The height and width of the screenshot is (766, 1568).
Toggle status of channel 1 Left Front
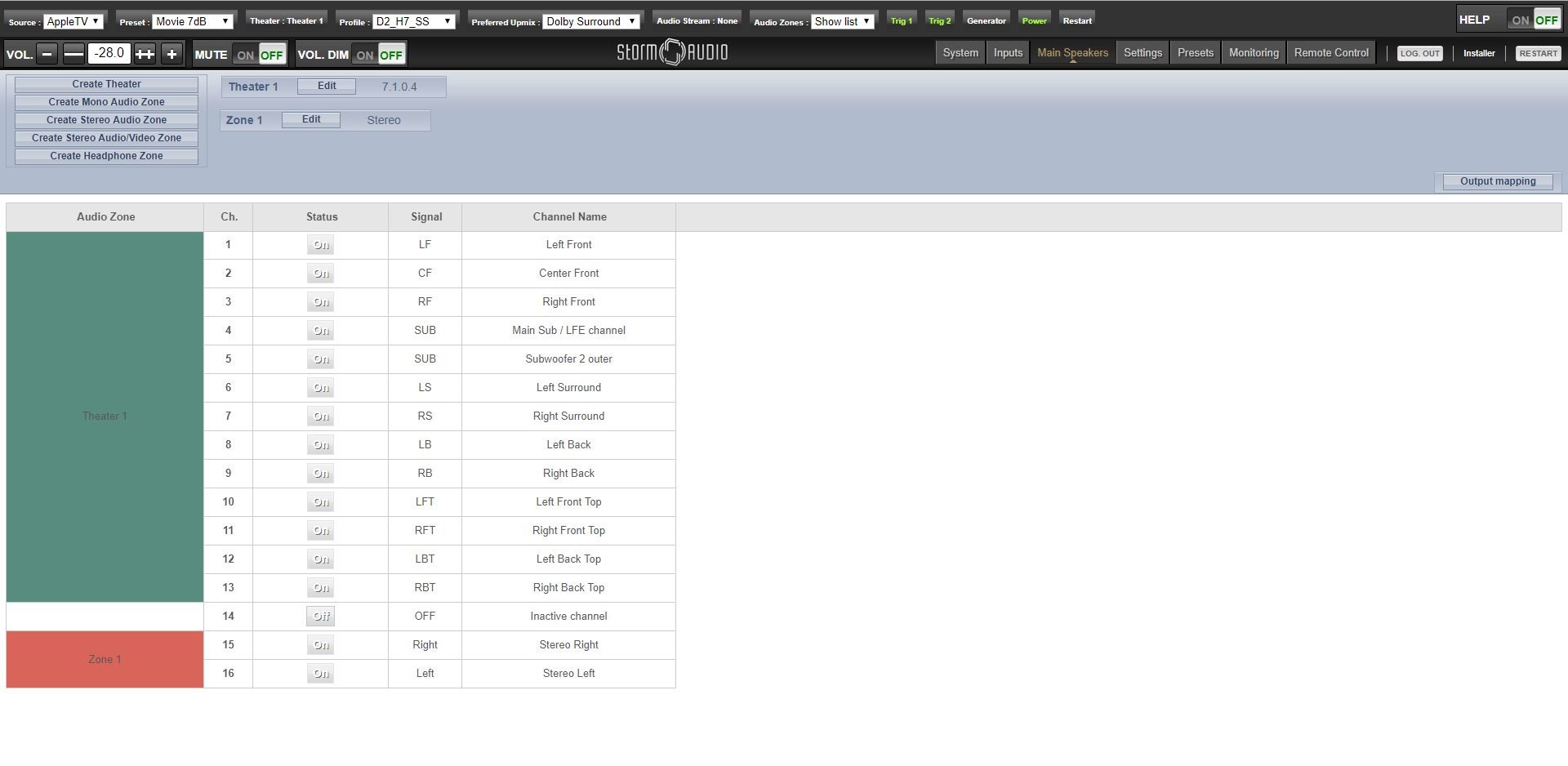[321, 245]
